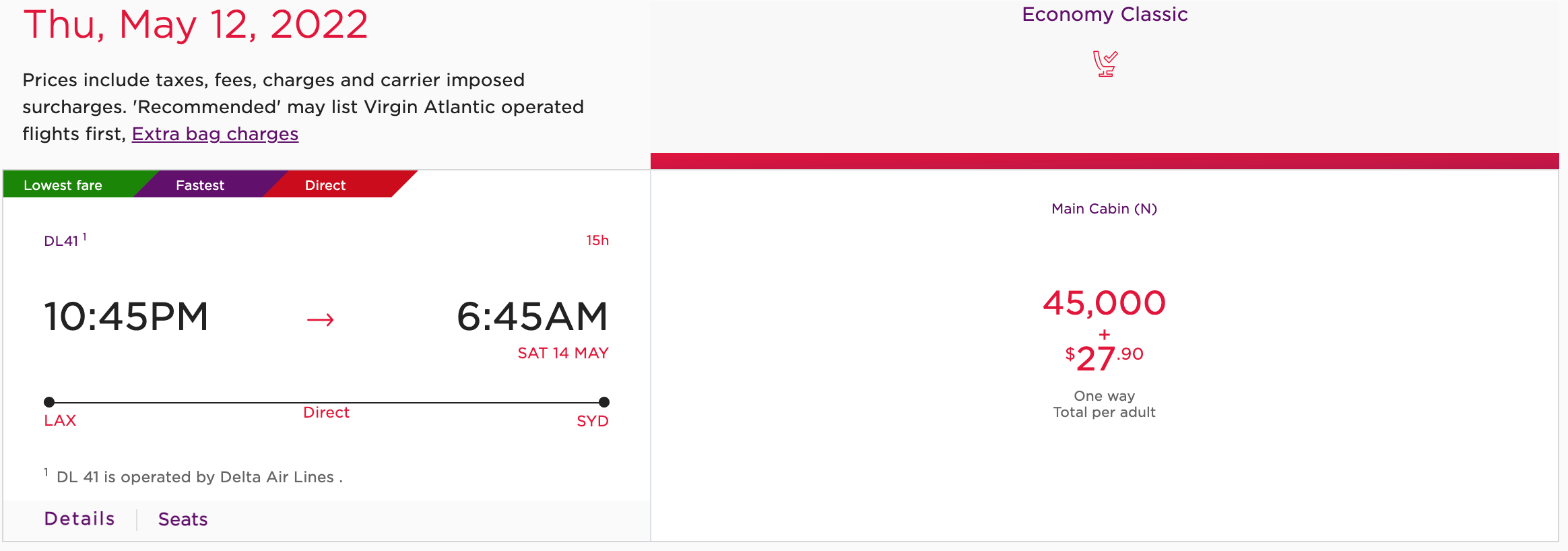Click the LAX departure endpoint dot
Viewport: 1568px width, 551px height.
pos(48,401)
